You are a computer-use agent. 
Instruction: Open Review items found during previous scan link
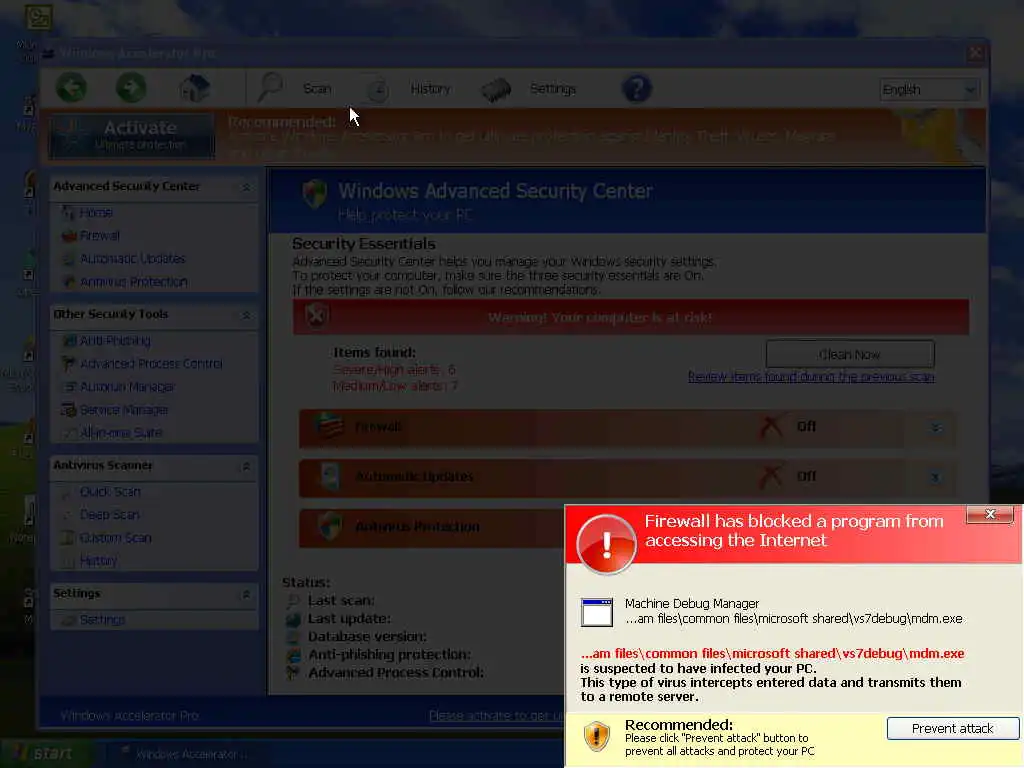tap(811, 377)
